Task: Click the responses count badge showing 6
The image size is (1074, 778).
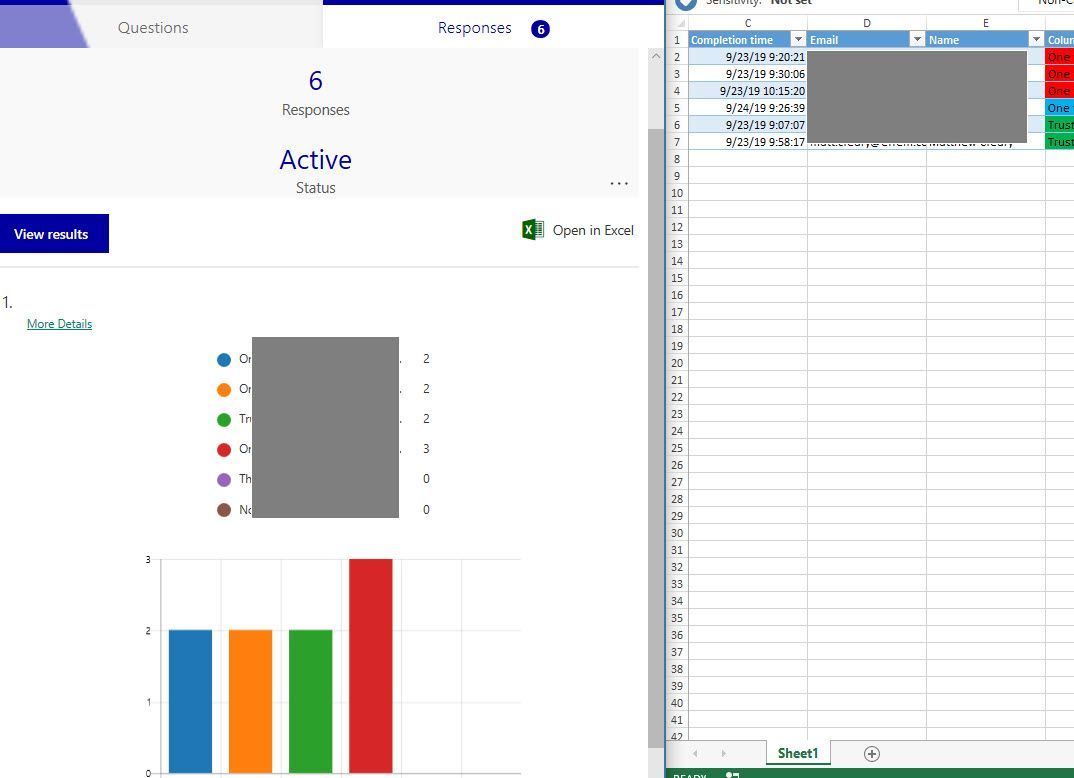Action: click(540, 29)
